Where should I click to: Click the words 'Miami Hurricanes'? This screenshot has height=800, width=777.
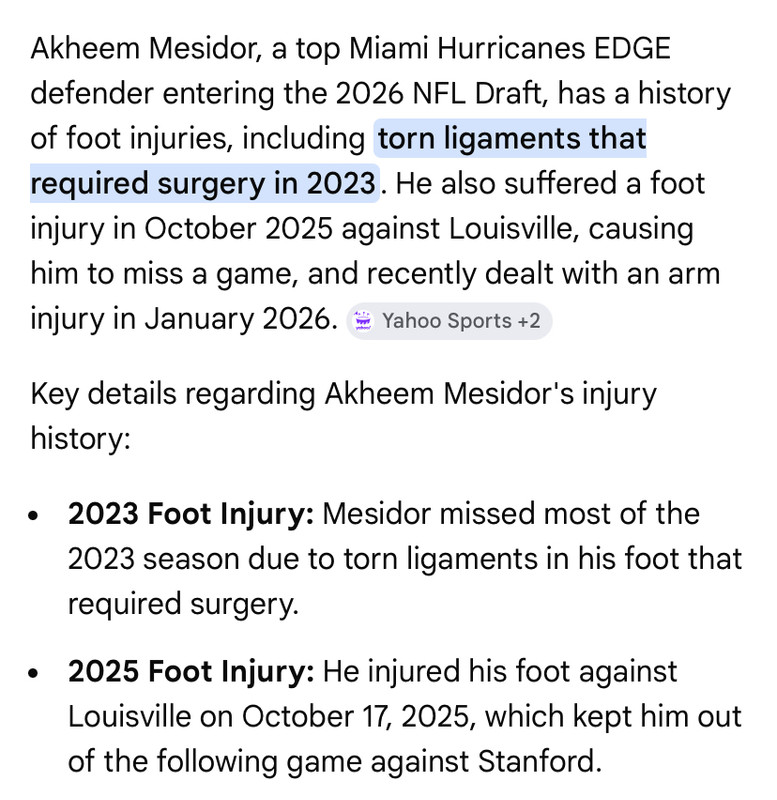[467, 48]
